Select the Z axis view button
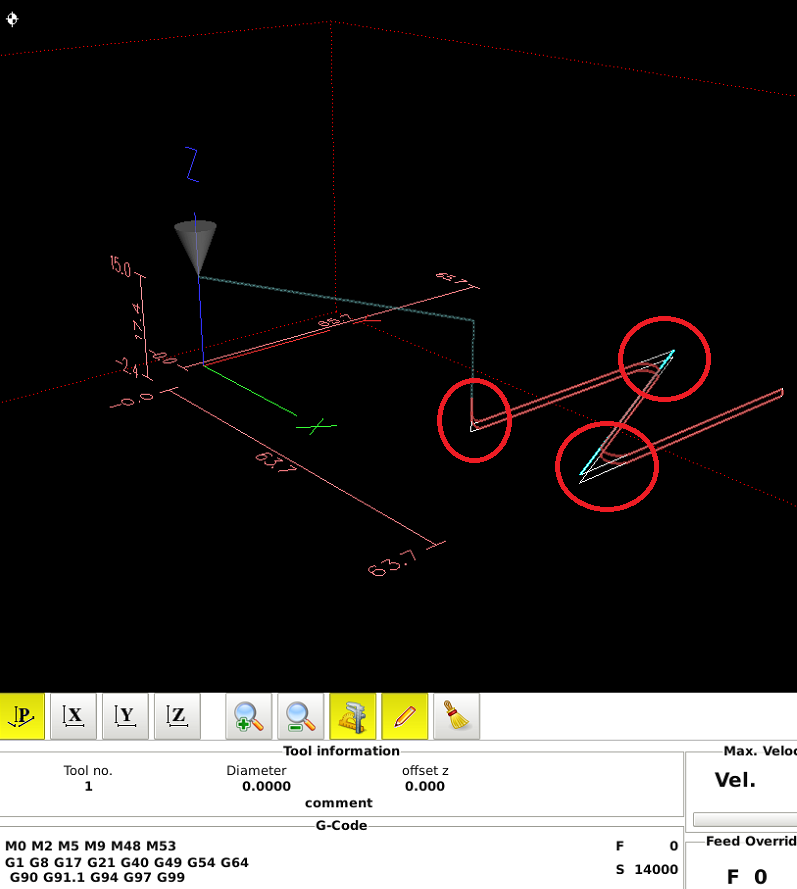 pyautogui.click(x=177, y=716)
